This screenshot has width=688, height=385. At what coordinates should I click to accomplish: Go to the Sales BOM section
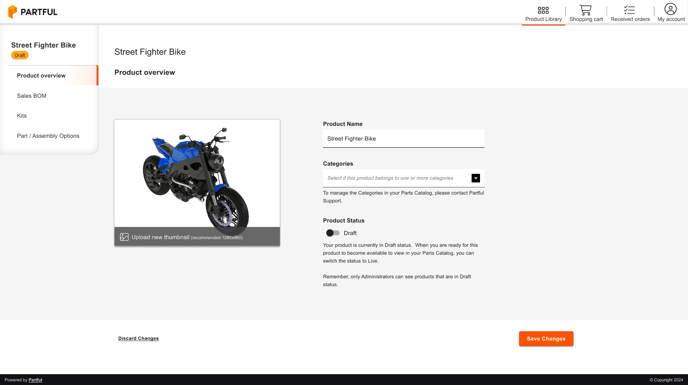[x=32, y=96]
